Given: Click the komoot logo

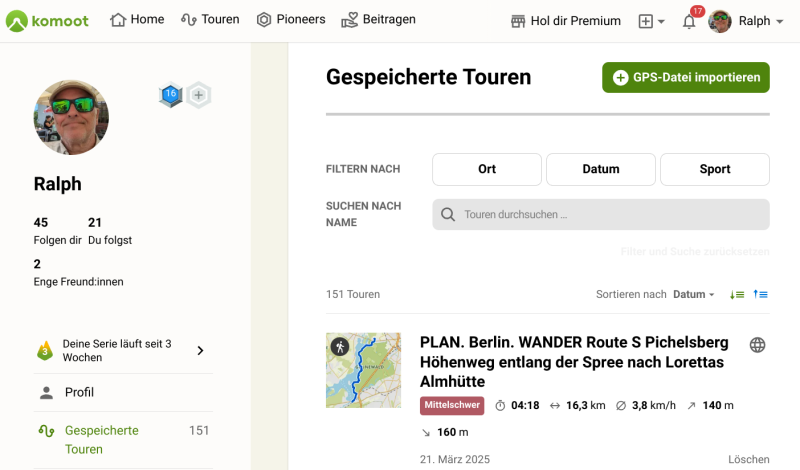Looking at the screenshot, I should pos(47,20).
